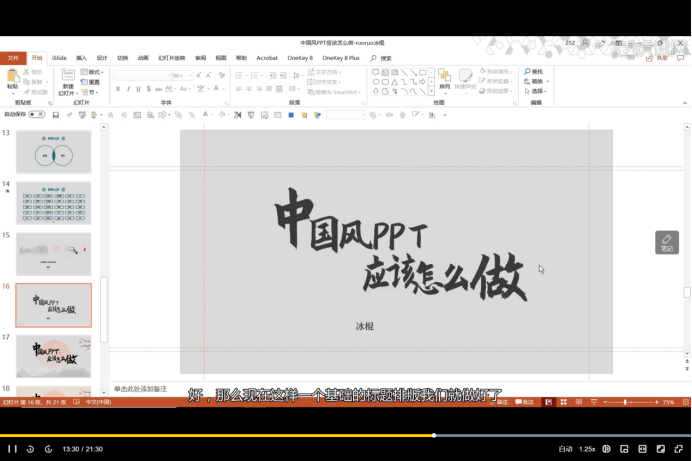Click the comments icon at the ribbon top right
The width and height of the screenshot is (692, 461).
681,58
